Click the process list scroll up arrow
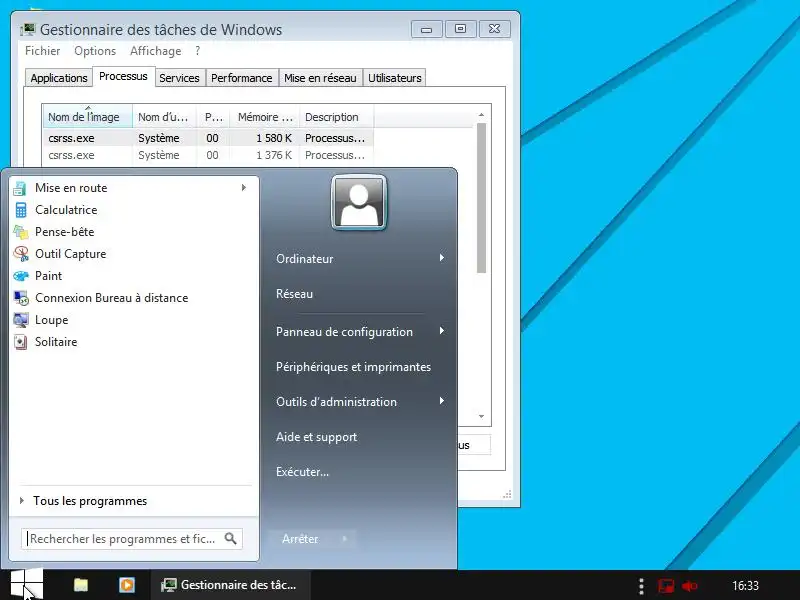The image size is (800, 600). point(481,115)
